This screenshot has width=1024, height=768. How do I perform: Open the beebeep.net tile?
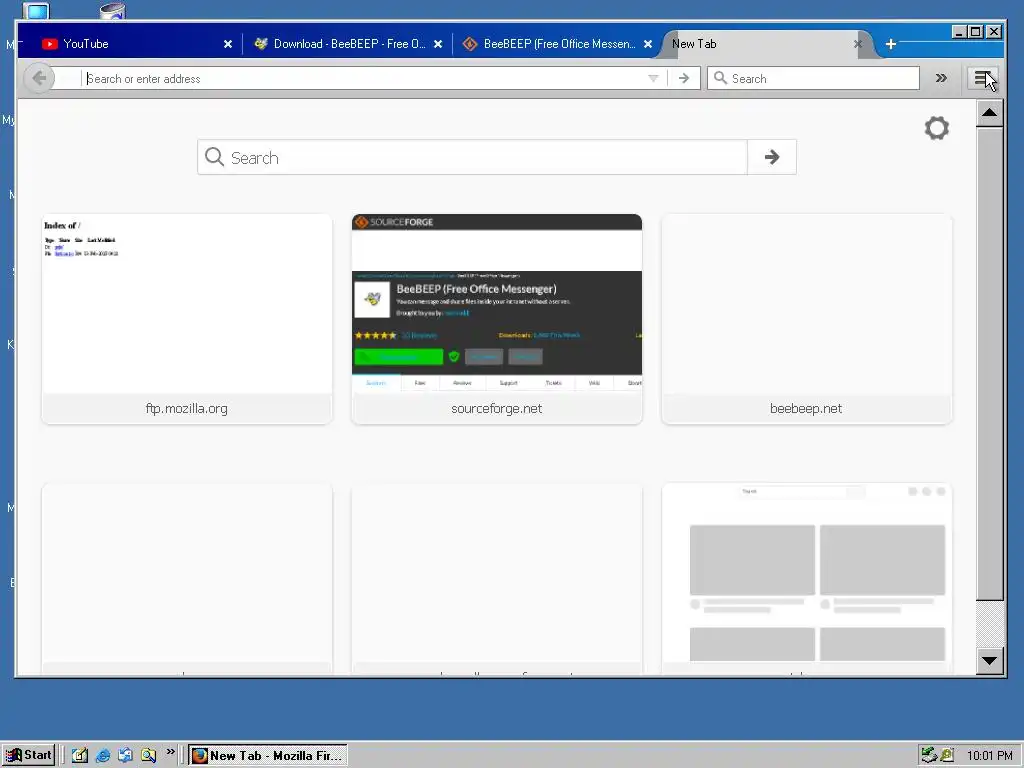coord(807,319)
